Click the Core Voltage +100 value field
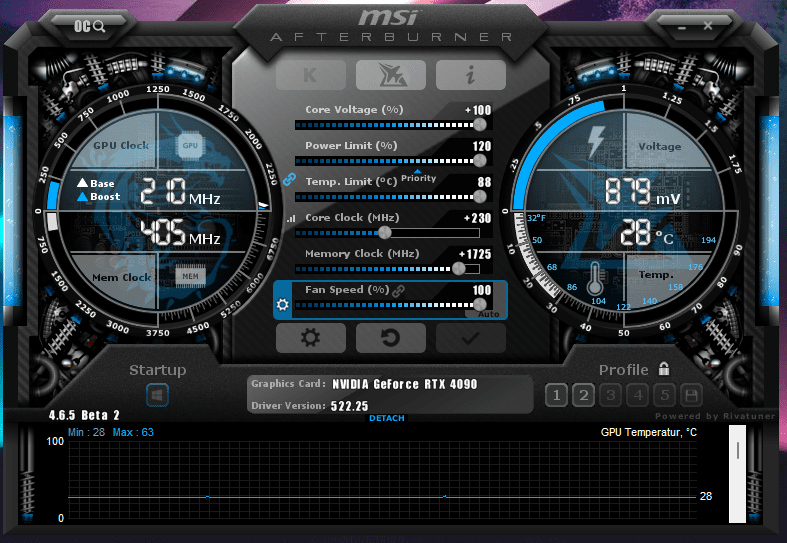 [477, 110]
